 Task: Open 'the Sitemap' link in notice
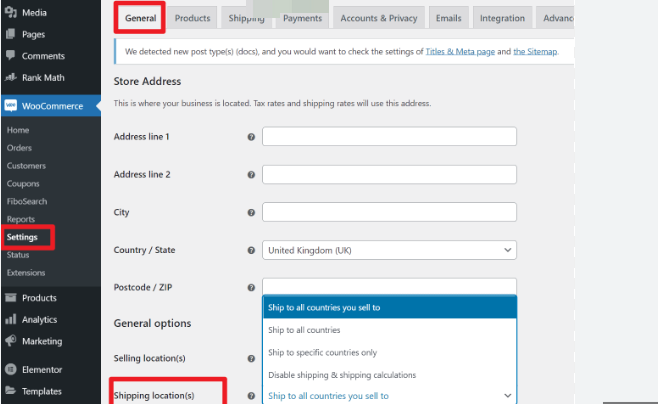pos(535,51)
